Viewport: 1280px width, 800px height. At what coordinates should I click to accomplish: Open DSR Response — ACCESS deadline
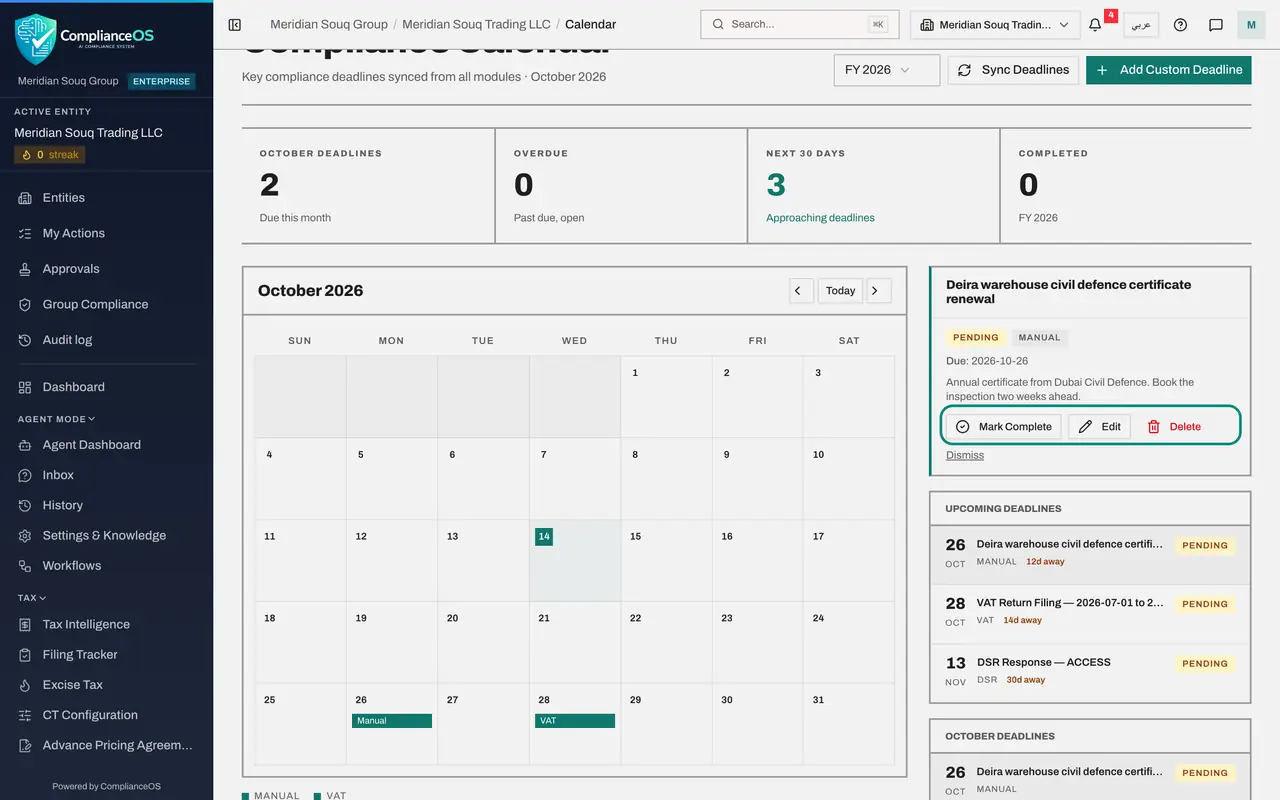click(x=1090, y=671)
